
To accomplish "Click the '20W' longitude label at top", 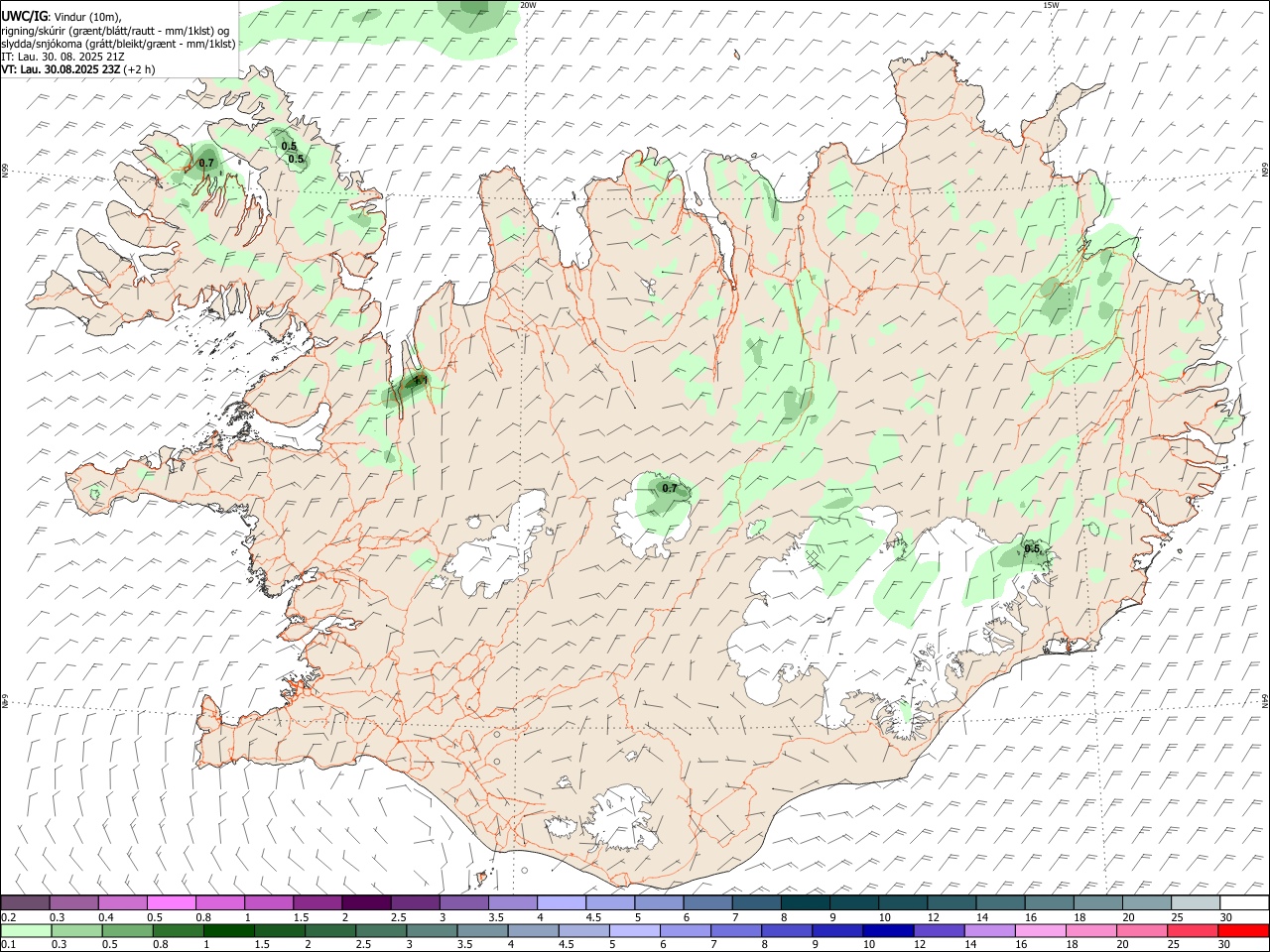I will tap(528, 5).
